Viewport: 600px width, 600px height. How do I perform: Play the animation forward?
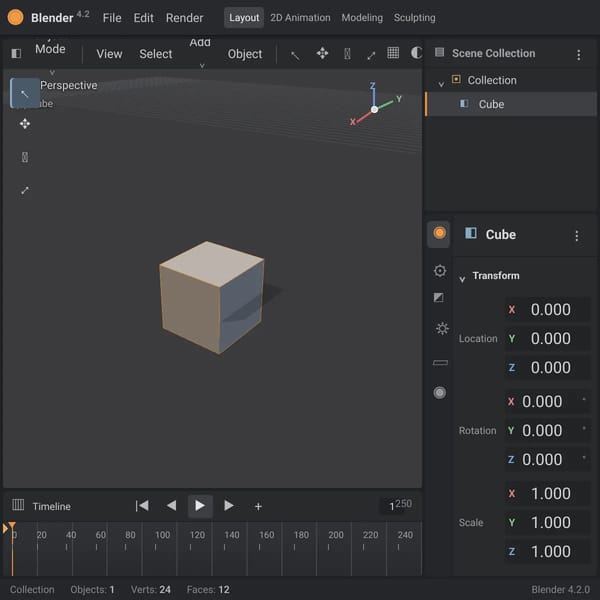(x=200, y=506)
